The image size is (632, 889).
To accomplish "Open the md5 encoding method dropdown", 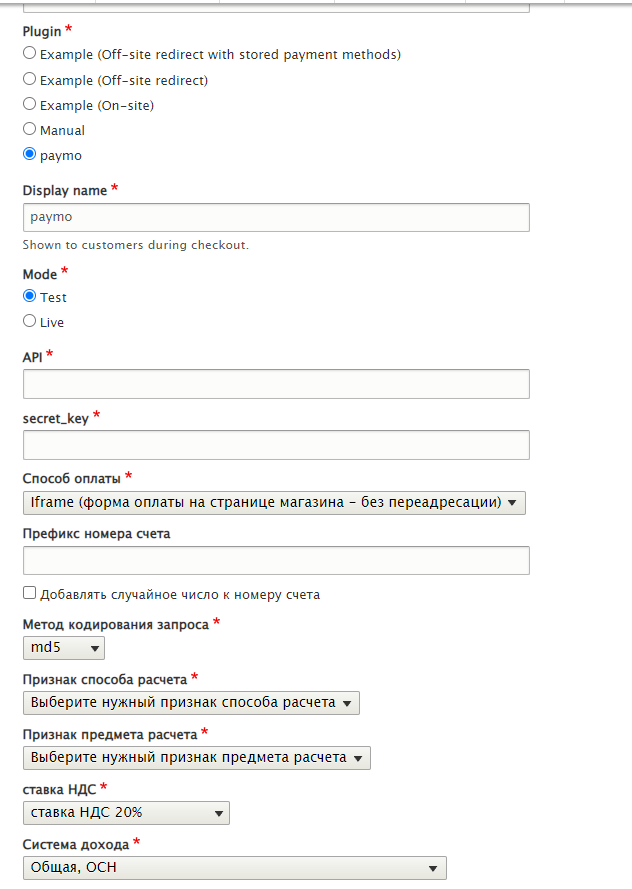I will point(63,647).
